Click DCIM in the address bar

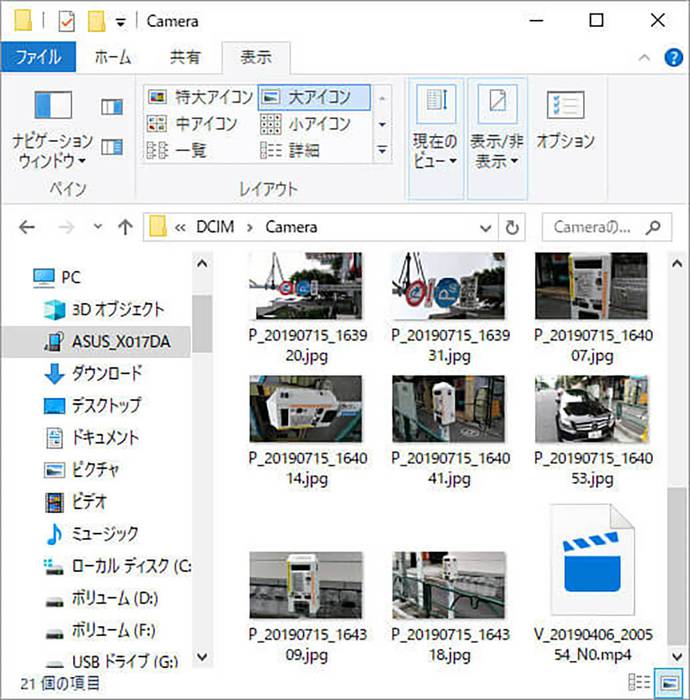click(215, 227)
